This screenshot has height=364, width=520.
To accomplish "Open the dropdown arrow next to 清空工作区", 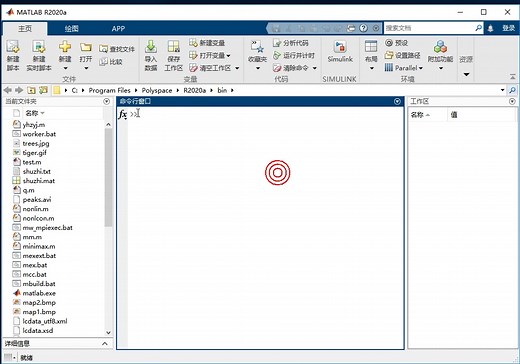I will coord(237,68).
